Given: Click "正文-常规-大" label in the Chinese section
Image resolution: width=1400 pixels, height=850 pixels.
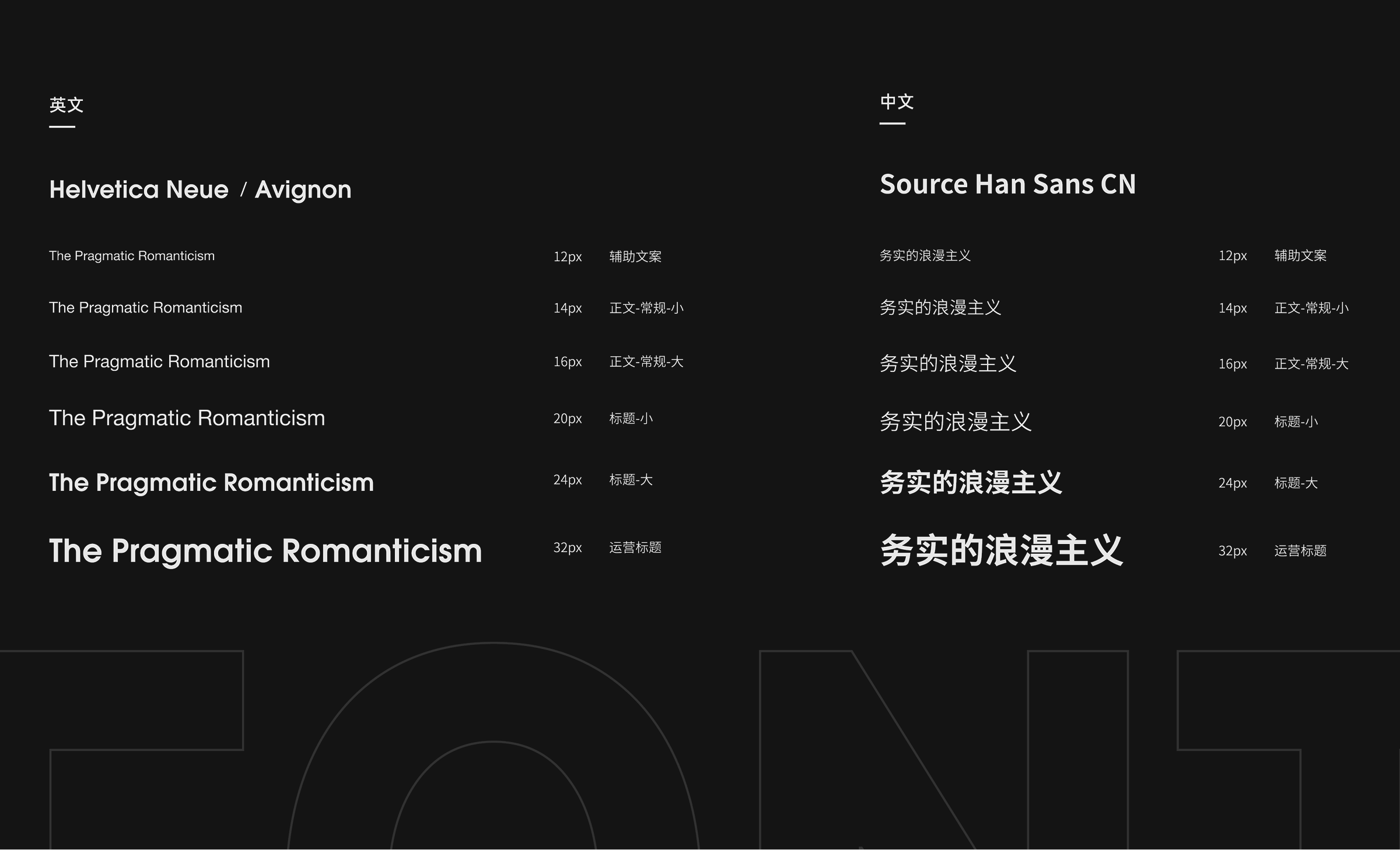Looking at the screenshot, I should click(1311, 364).
